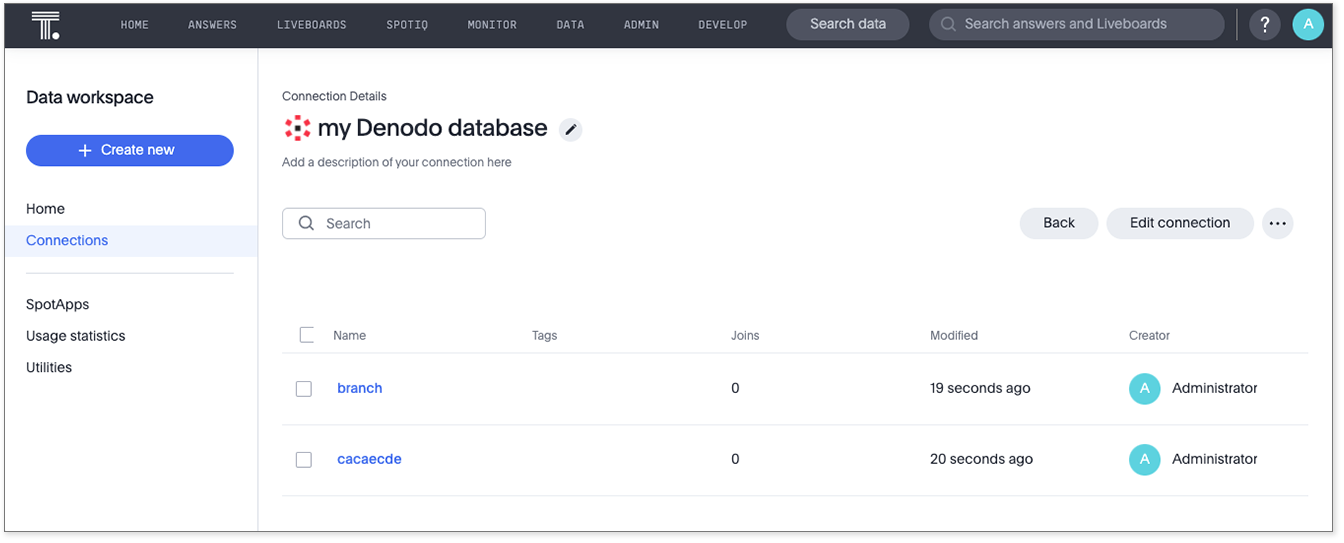Open the user profile avatar

[1307, 25]
